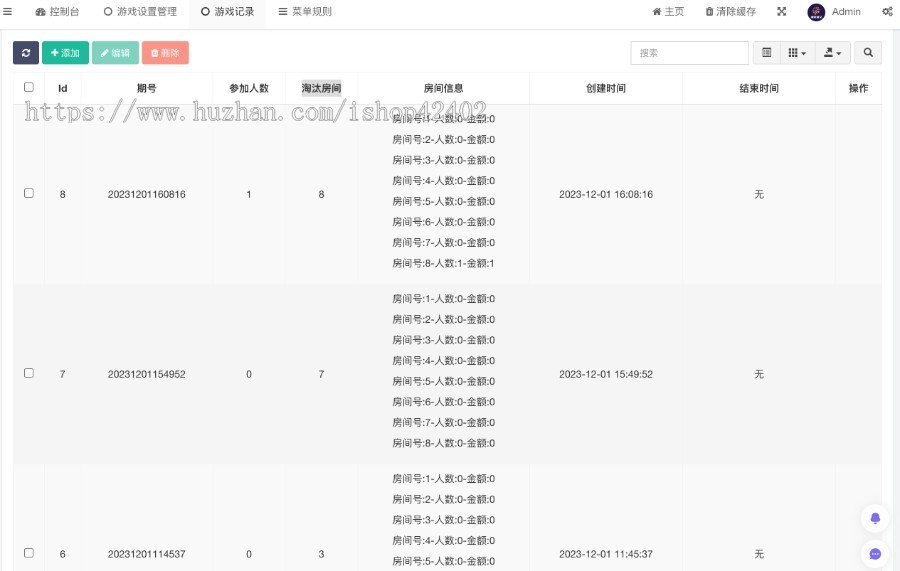
Task: Click the green 添加 add button
Action: 65,53
